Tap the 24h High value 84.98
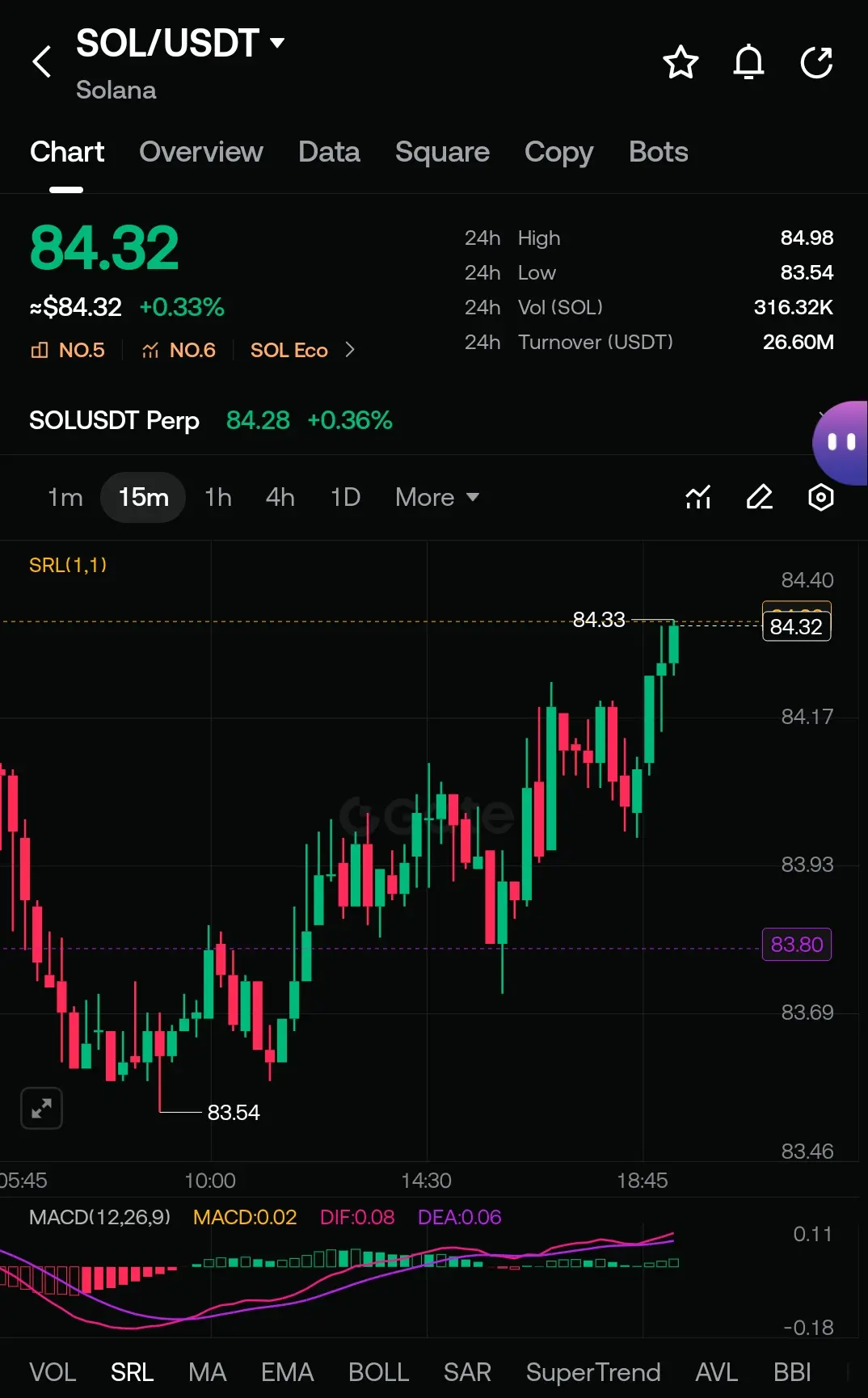Viewport: 868px width, 1398px height. tap(807, 238)
